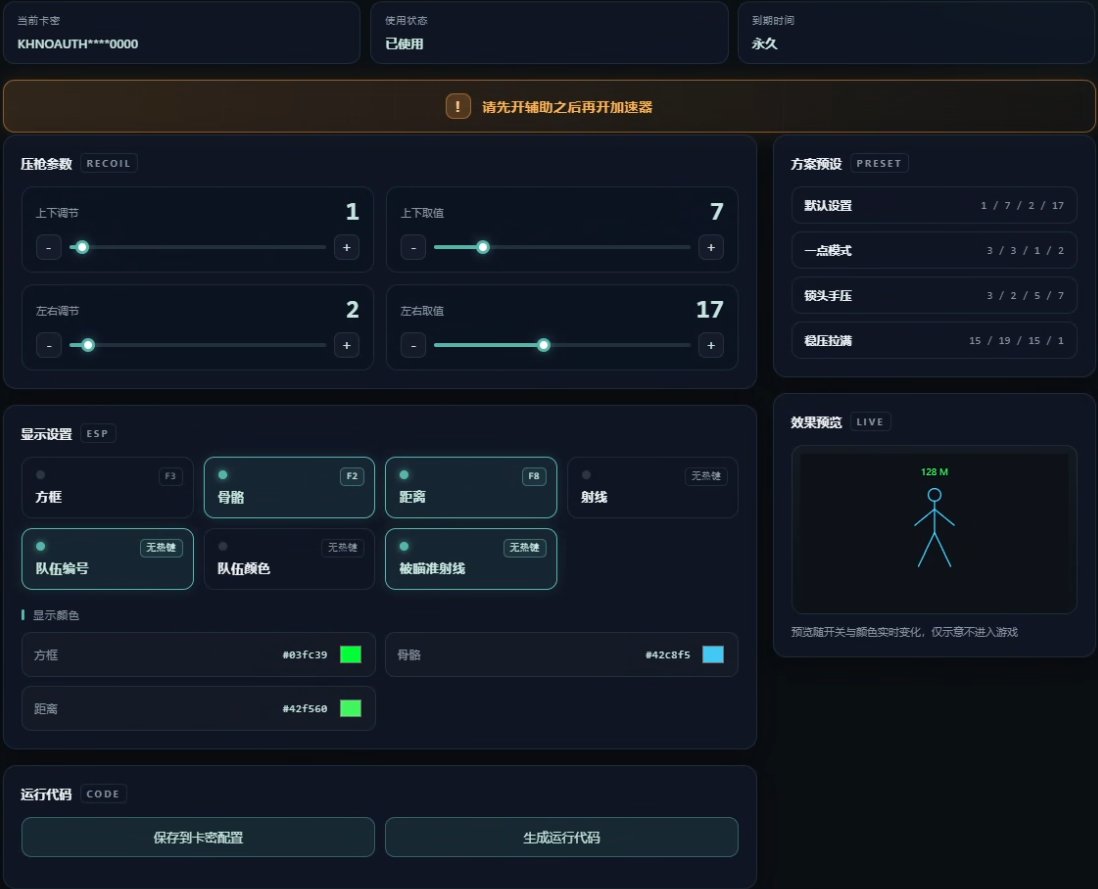Click the F3 hotkey badge on 方框
Screen dimensions: 1098x889
(170, 476)
